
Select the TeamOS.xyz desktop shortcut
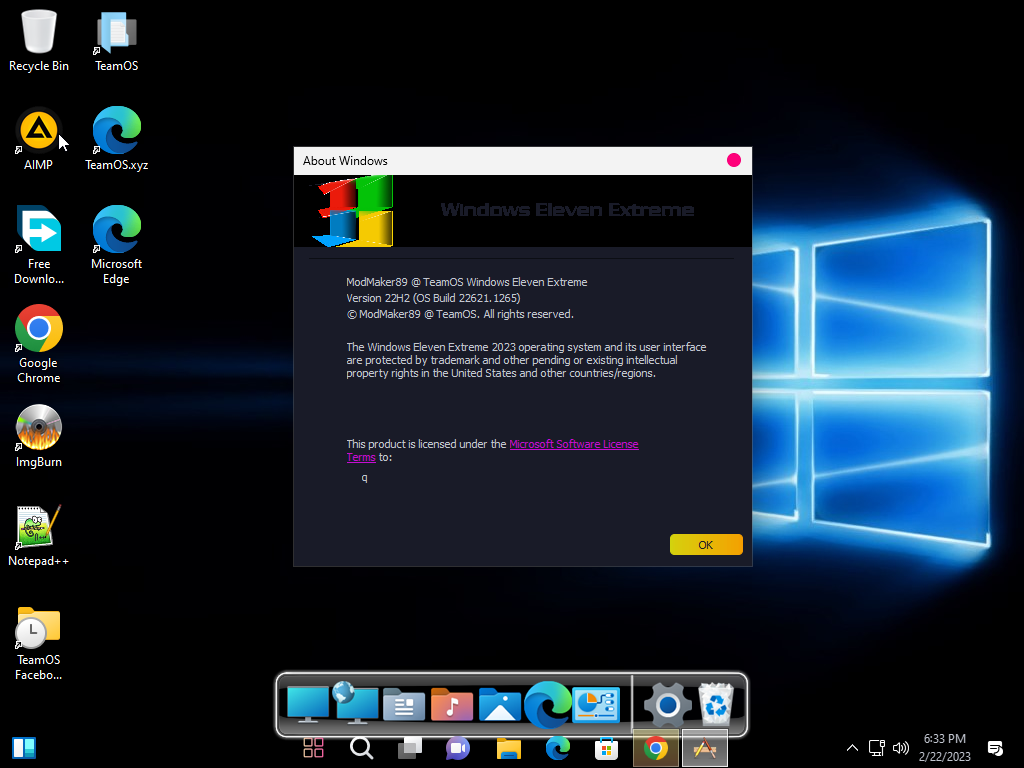pyautogui.click(x=116, y=139)
